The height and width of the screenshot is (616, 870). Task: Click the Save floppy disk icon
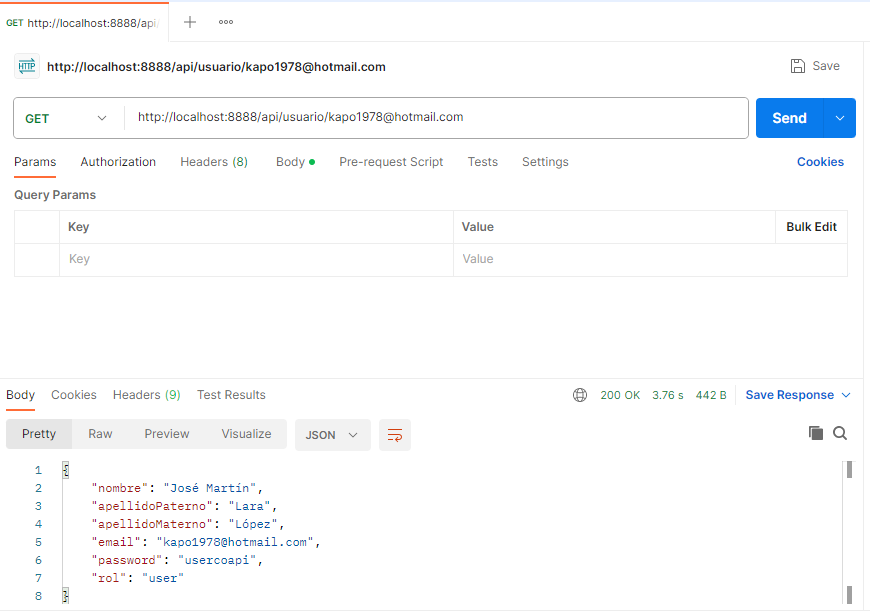798,66
